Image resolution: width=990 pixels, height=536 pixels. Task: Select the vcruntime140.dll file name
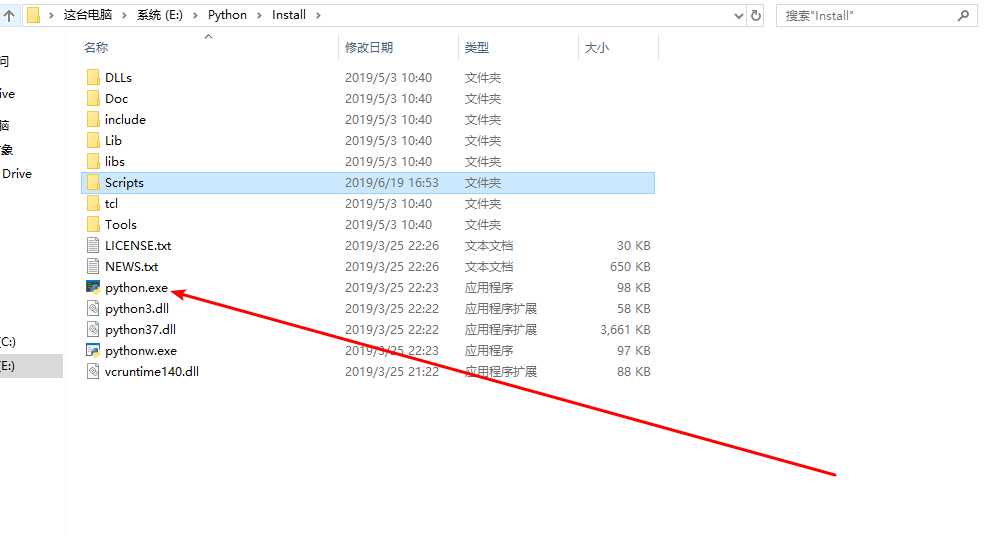[152, 371]
